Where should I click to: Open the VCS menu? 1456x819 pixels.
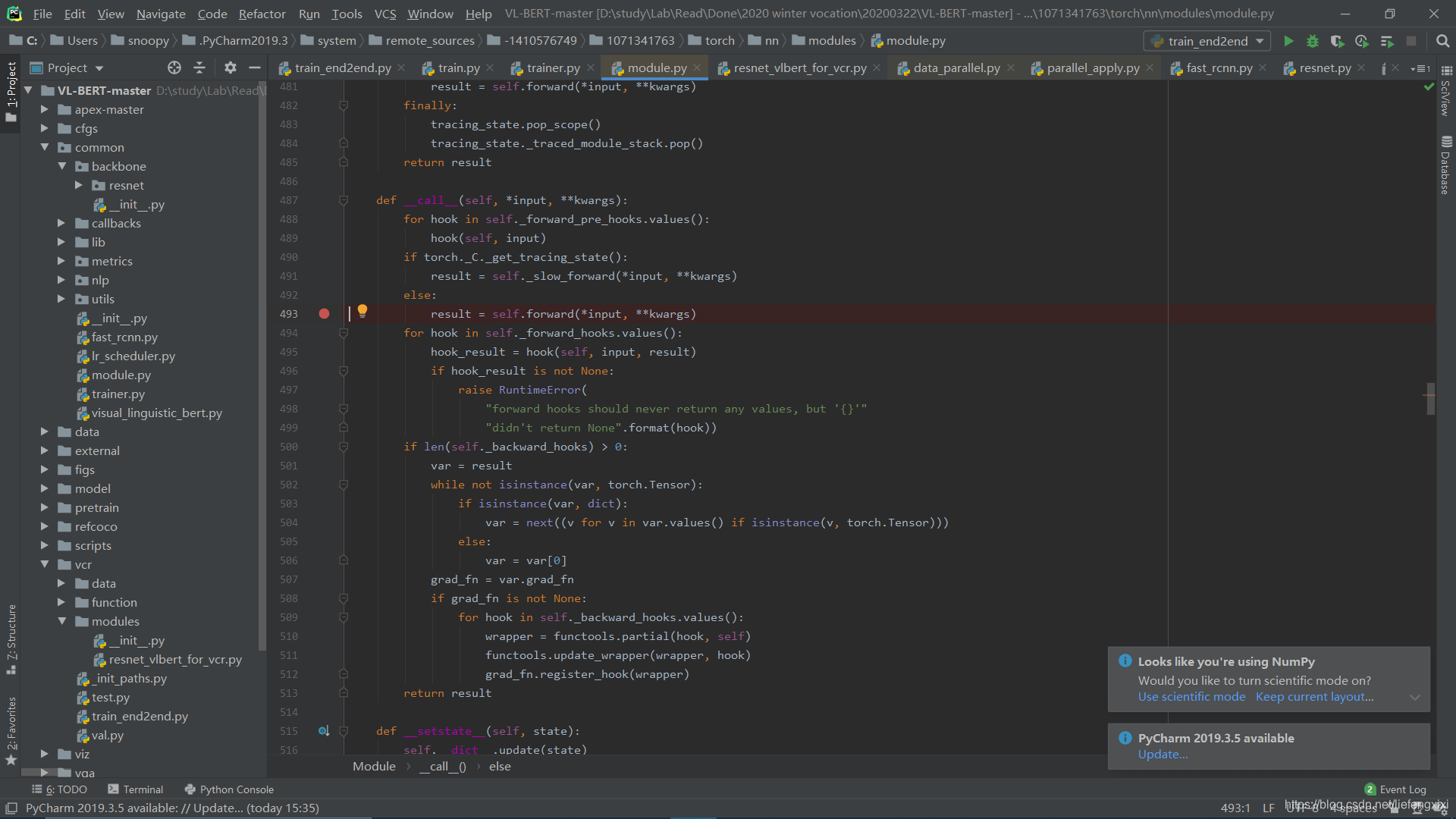[385, 14]
